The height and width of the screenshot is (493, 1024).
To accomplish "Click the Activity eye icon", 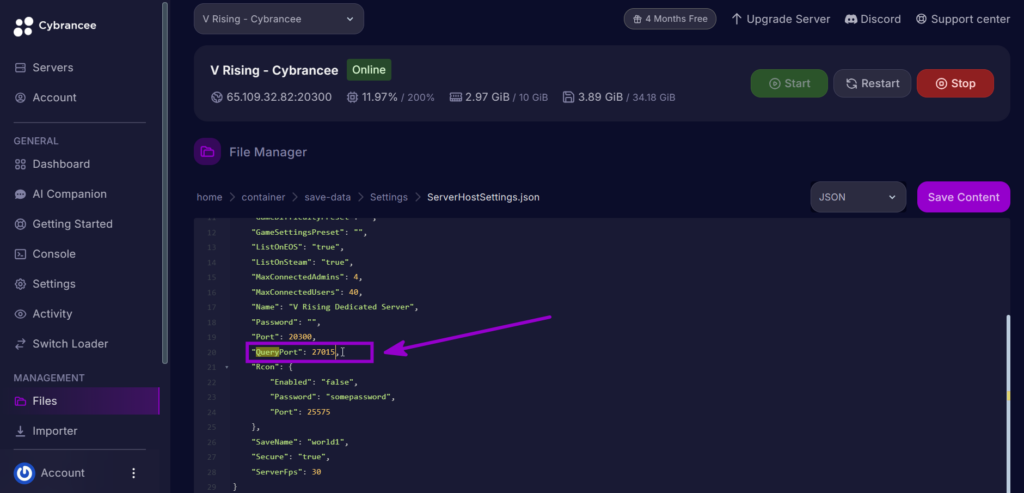I will [x=20, y=314].
